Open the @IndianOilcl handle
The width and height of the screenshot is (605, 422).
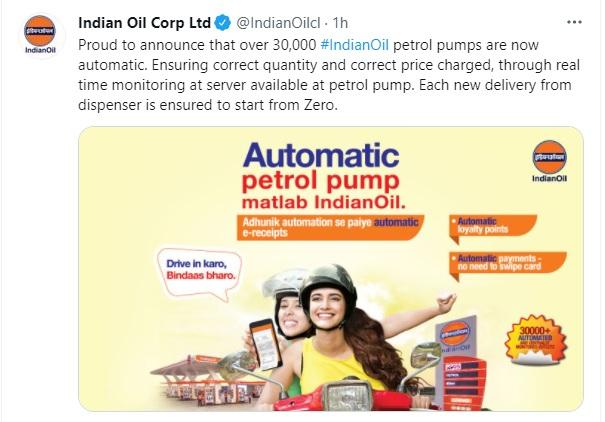[x=278, y=23]
